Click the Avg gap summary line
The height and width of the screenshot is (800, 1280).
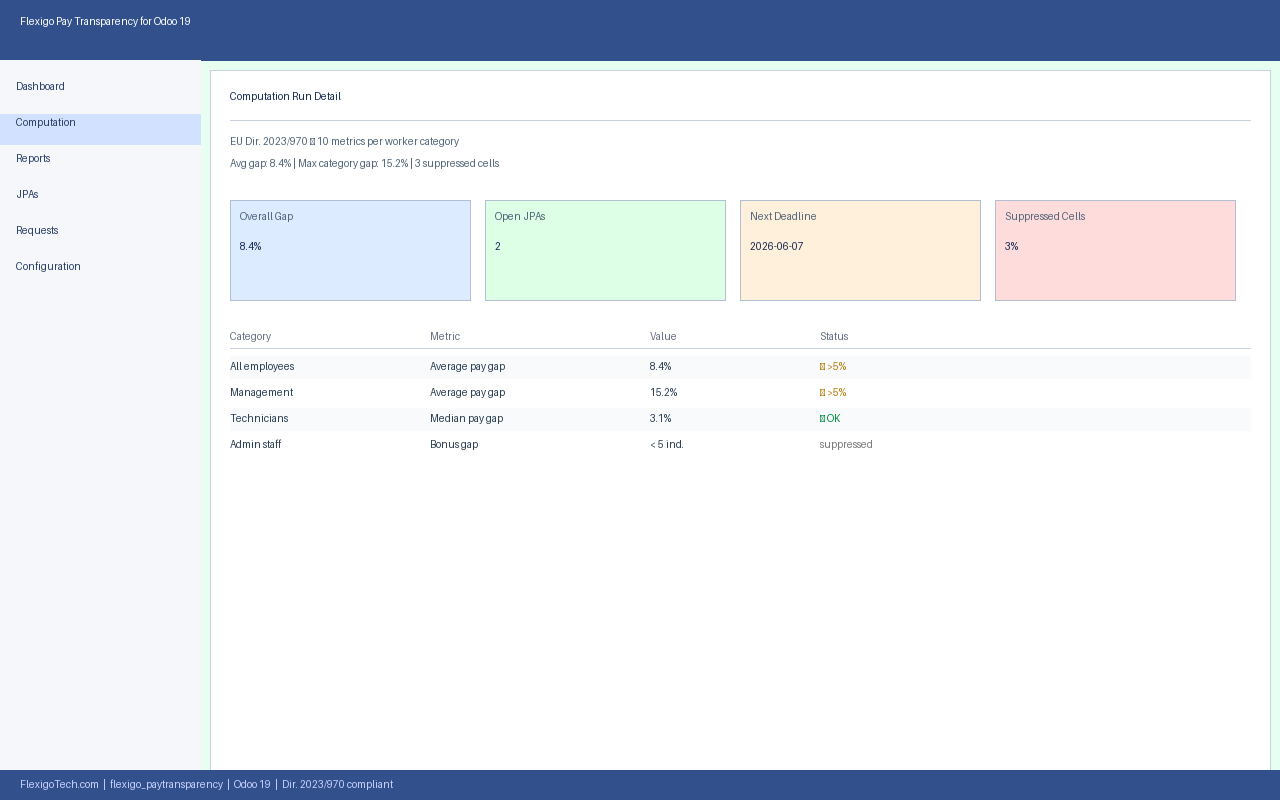click(x=364, y=164)
